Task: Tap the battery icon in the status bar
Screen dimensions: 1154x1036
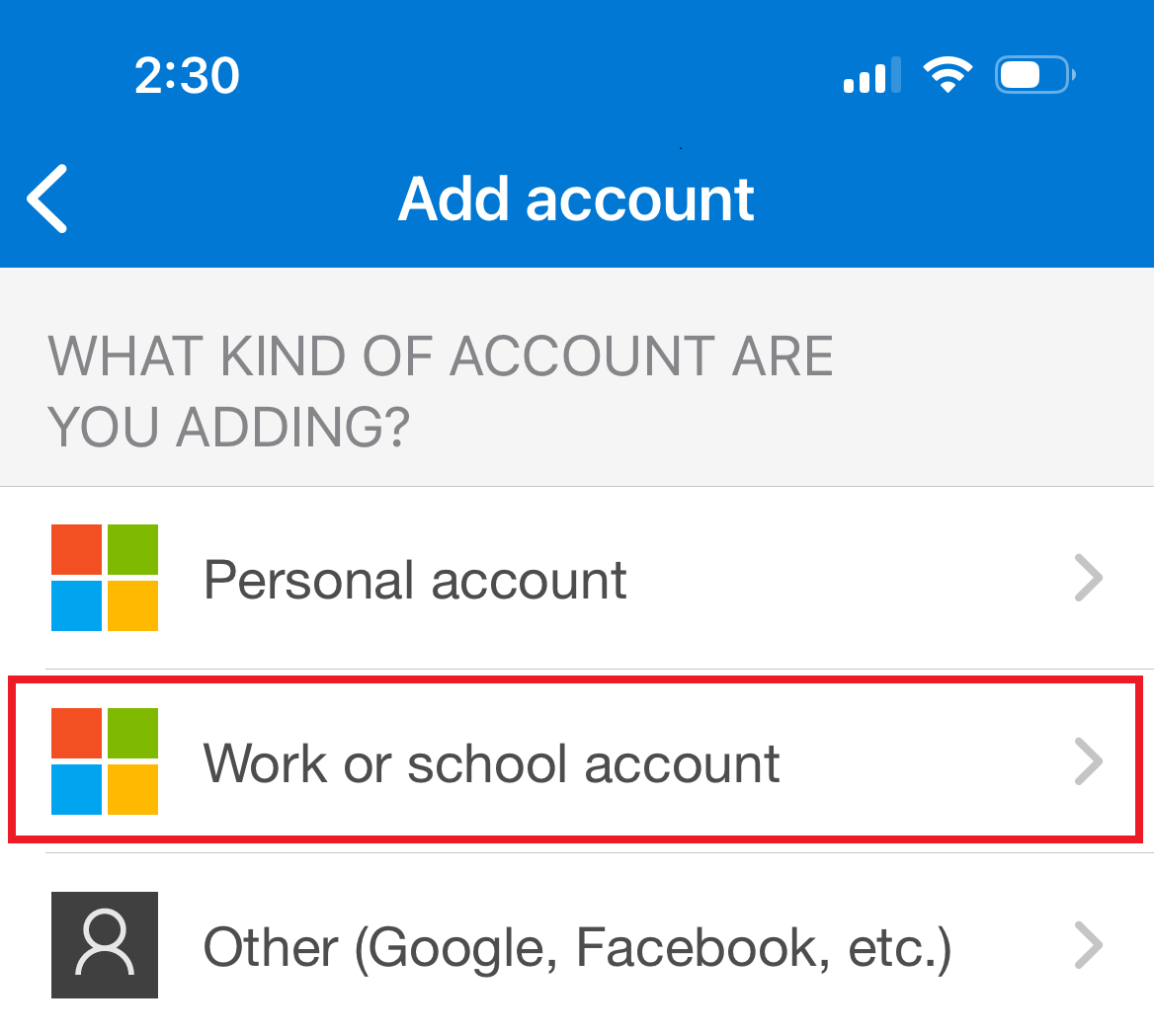Action: (1034, 75)
